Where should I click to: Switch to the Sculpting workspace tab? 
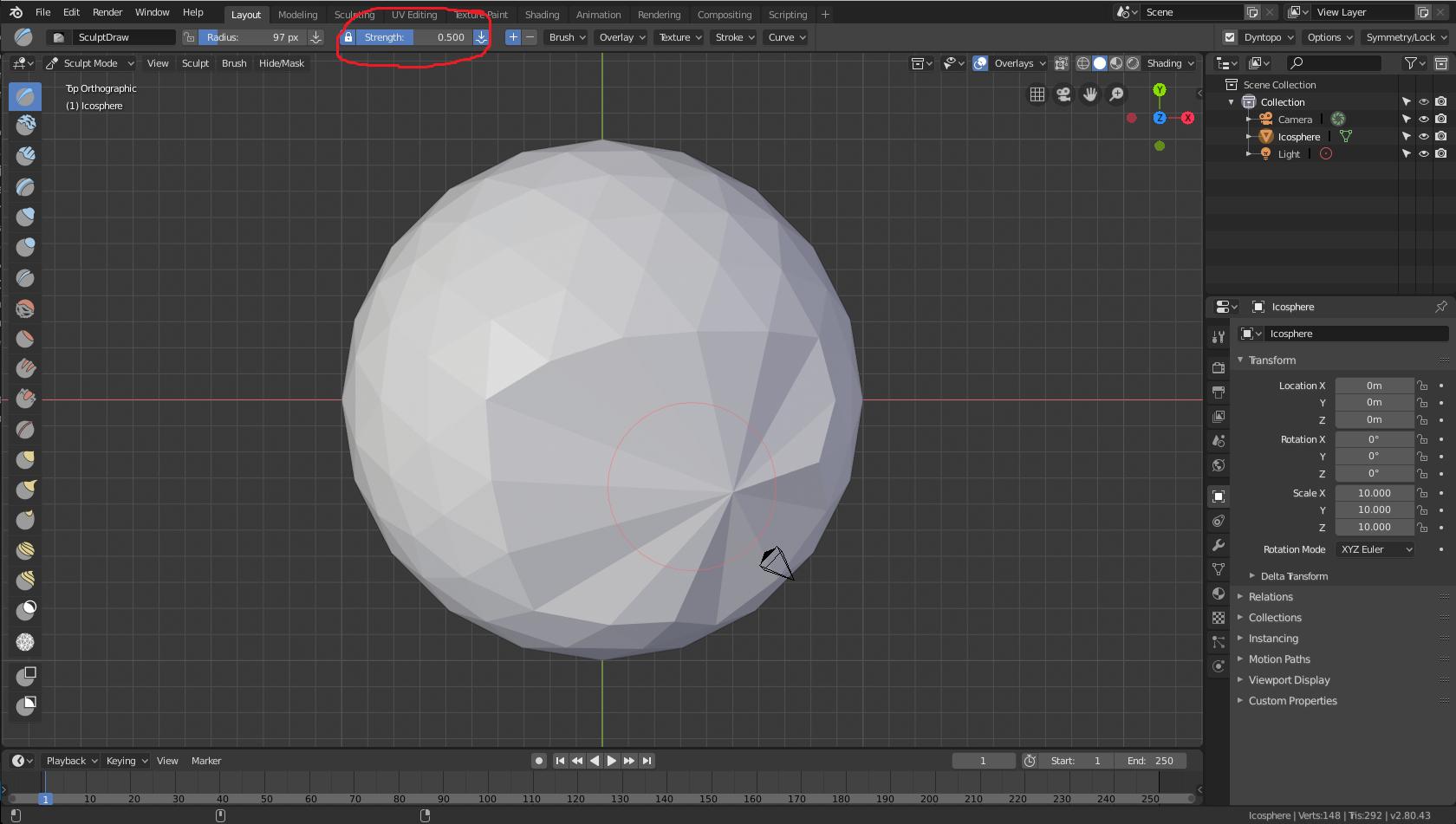click(x=354, y=15)
